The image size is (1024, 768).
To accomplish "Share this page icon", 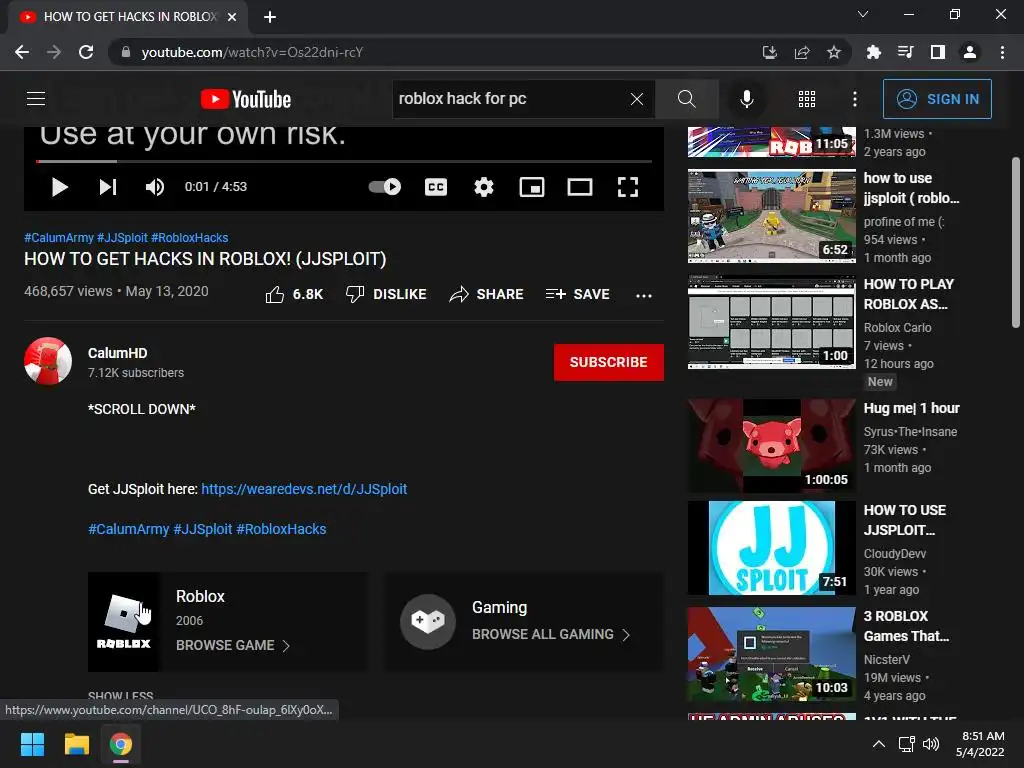I will [802, 52].
